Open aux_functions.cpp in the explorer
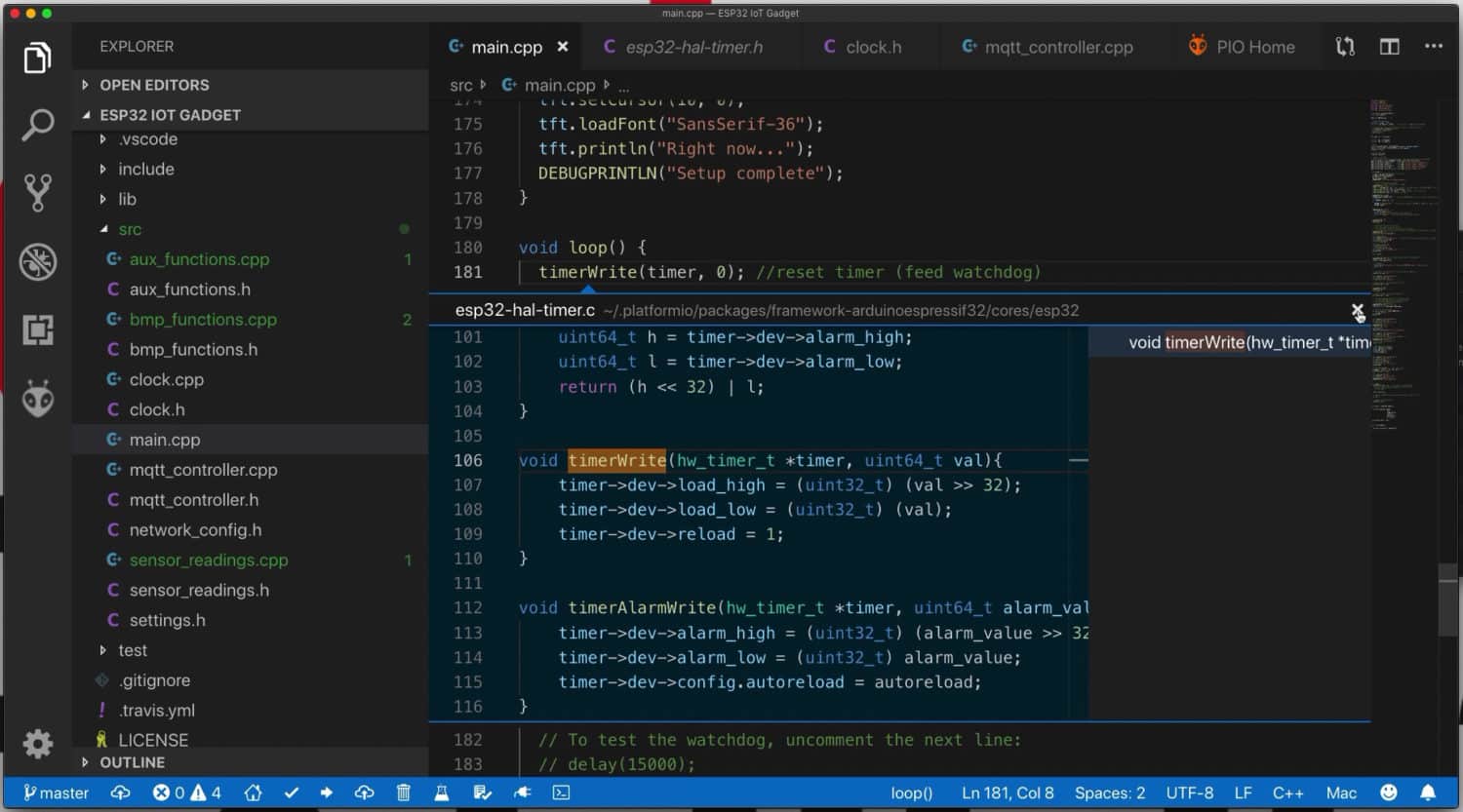This screenshot has width=1463, height=812. pos(199,259)
